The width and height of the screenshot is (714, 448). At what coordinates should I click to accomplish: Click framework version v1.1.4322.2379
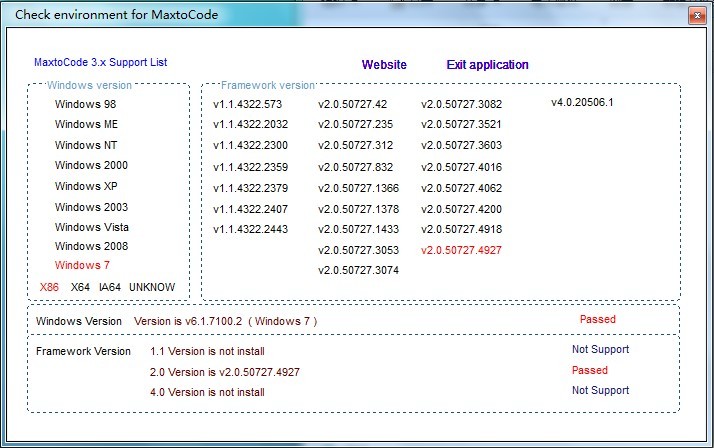tap(250, 188)
